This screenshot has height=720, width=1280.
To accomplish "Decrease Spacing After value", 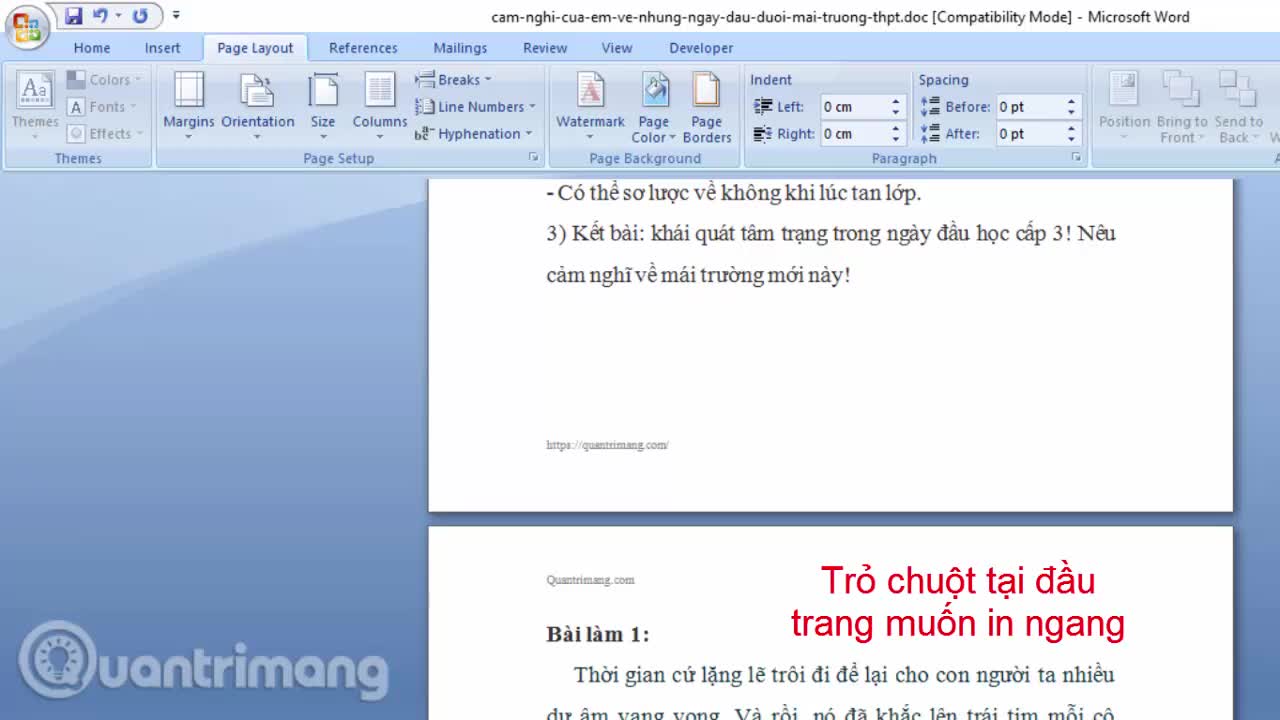I will coord(1072,139).
